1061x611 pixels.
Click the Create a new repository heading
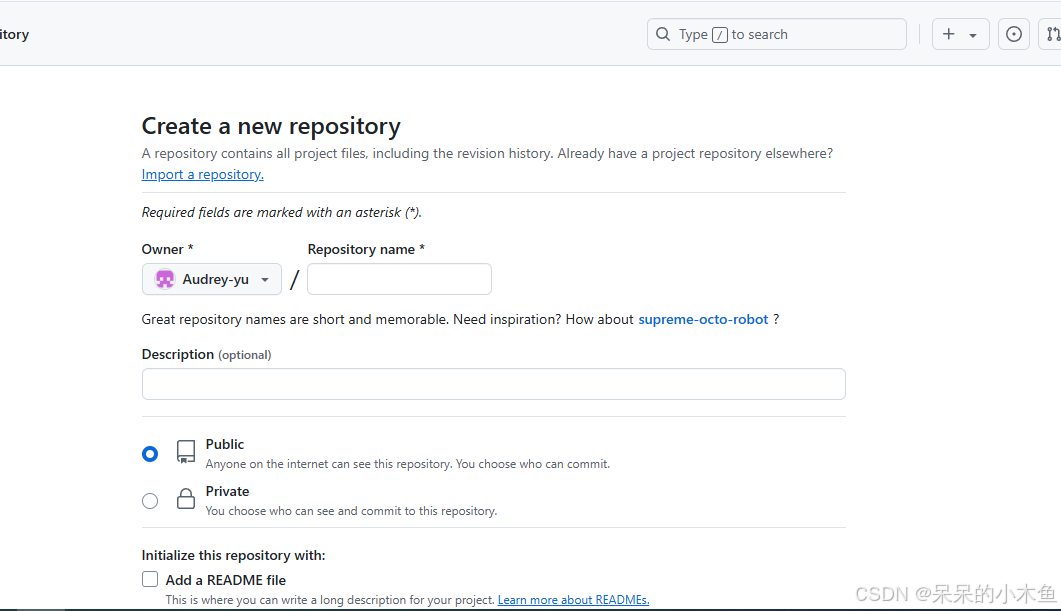271,126
